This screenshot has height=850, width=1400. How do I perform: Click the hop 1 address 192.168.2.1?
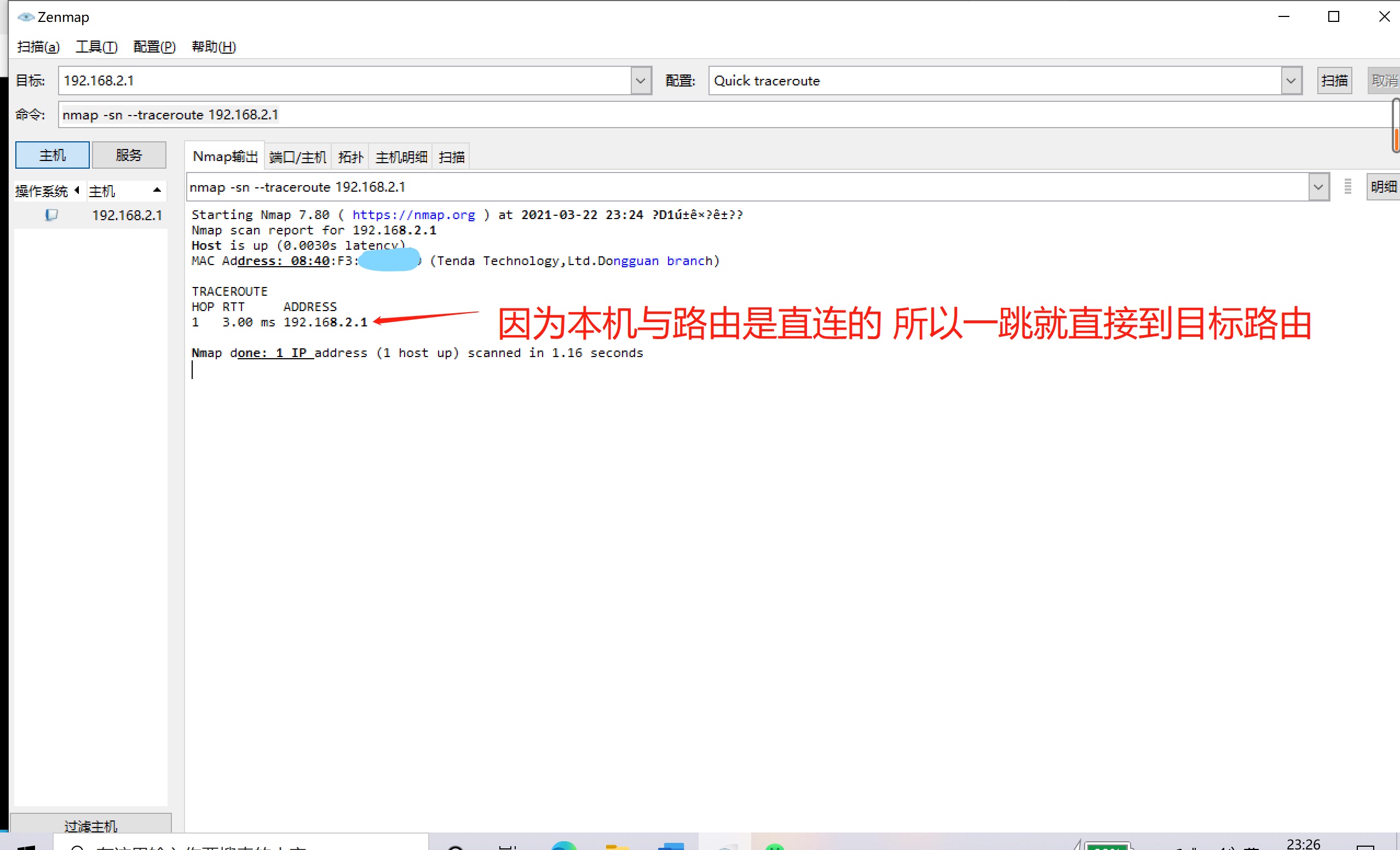pos(326,322)
